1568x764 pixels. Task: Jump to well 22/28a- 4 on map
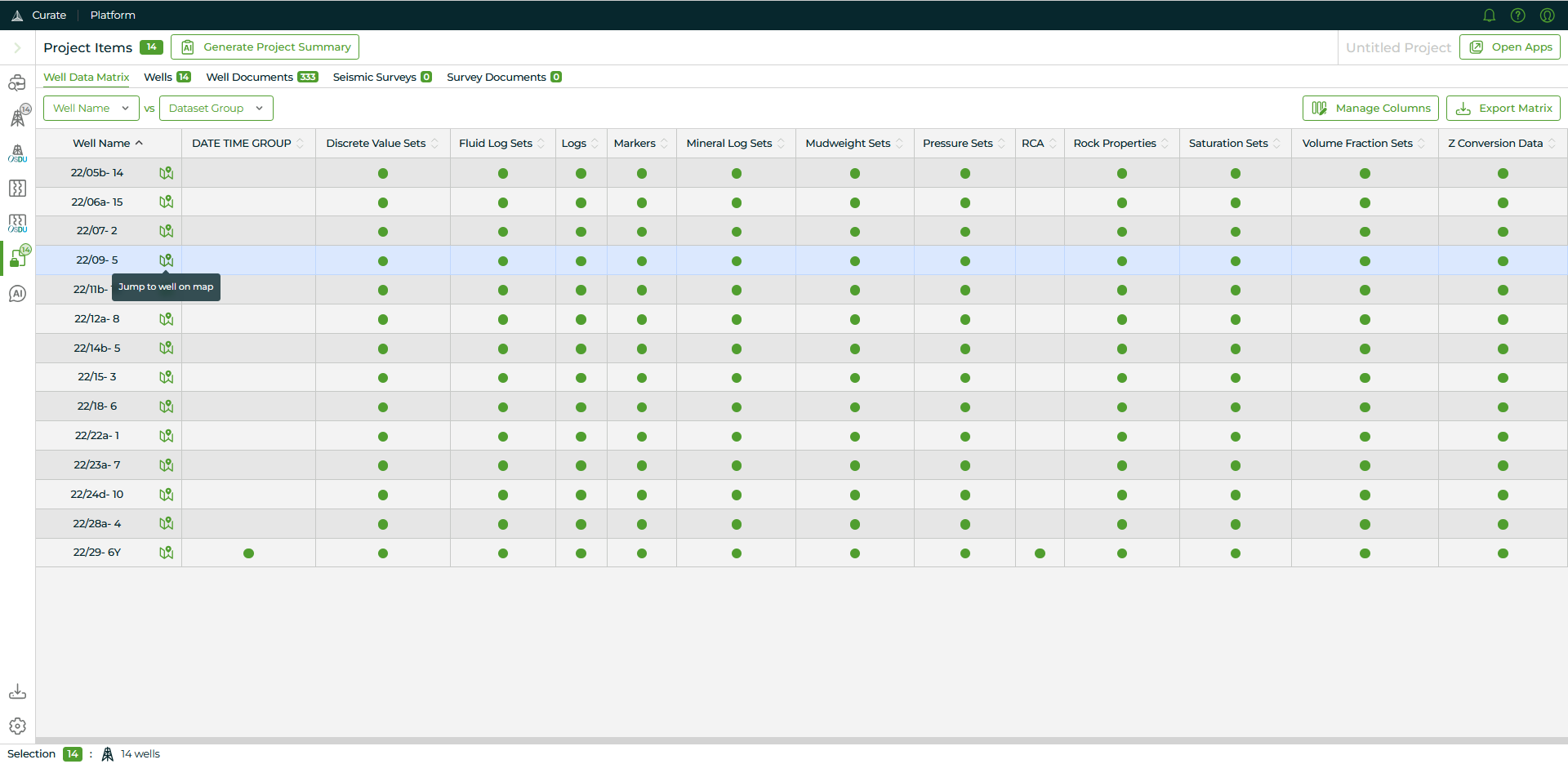point(166,523)
